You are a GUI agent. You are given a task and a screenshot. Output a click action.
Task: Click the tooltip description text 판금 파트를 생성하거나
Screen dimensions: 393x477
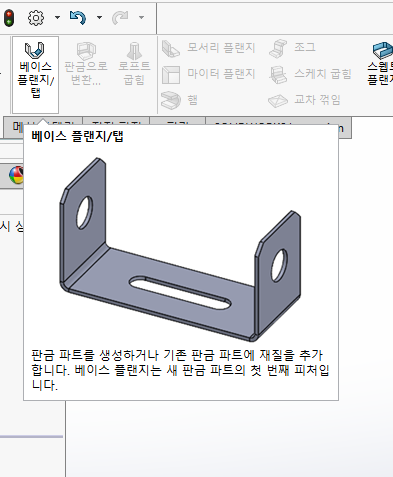(x=94, y=355)
